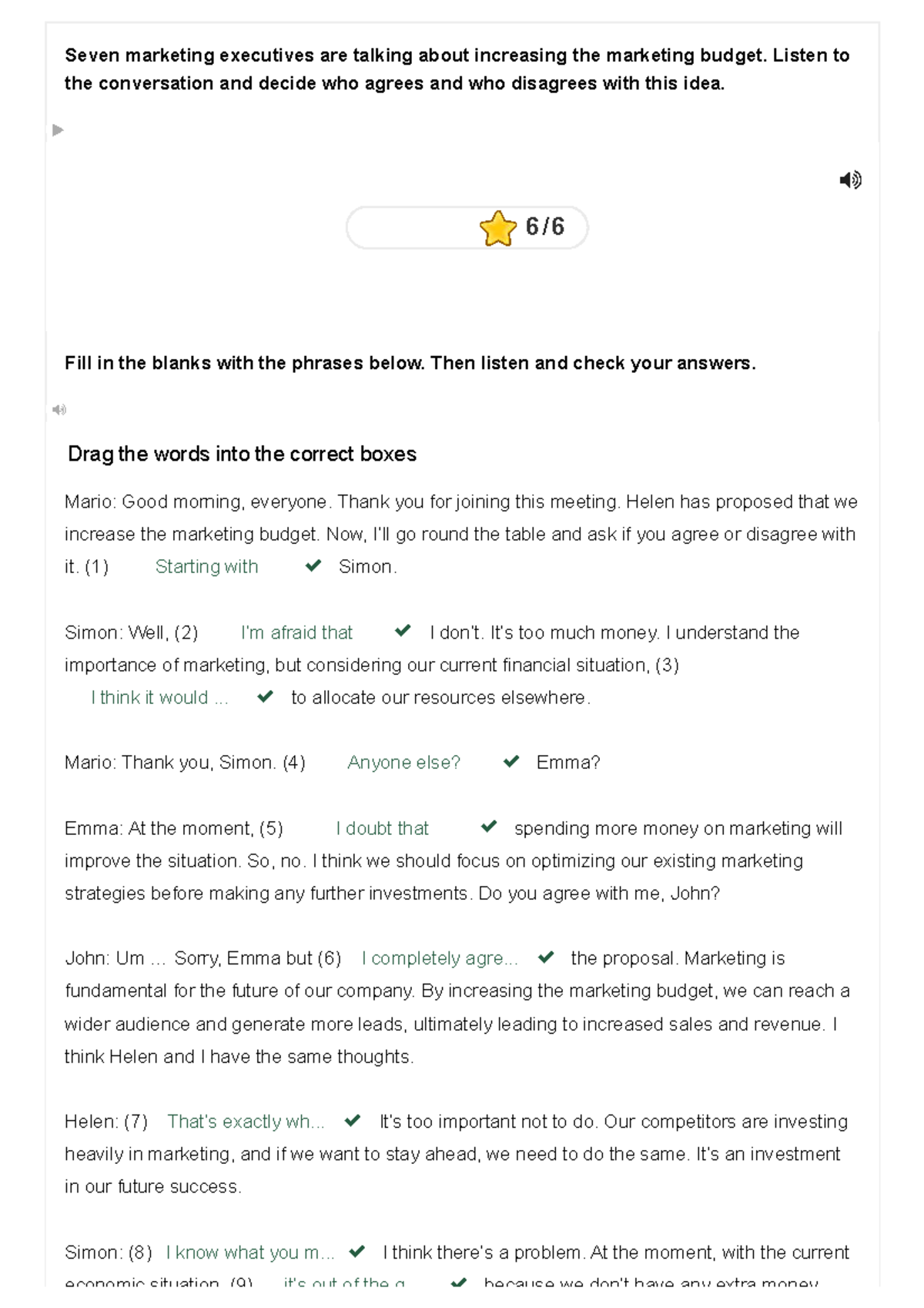Play the conversation audio with the triangle icon
The width and height of the screenshot is (924, 1308).
58,130
